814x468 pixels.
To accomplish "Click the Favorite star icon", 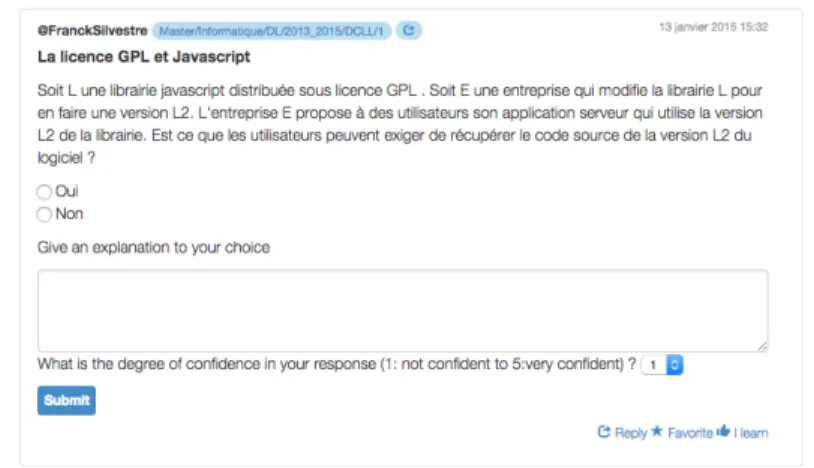I will click(x=657, y=431).
